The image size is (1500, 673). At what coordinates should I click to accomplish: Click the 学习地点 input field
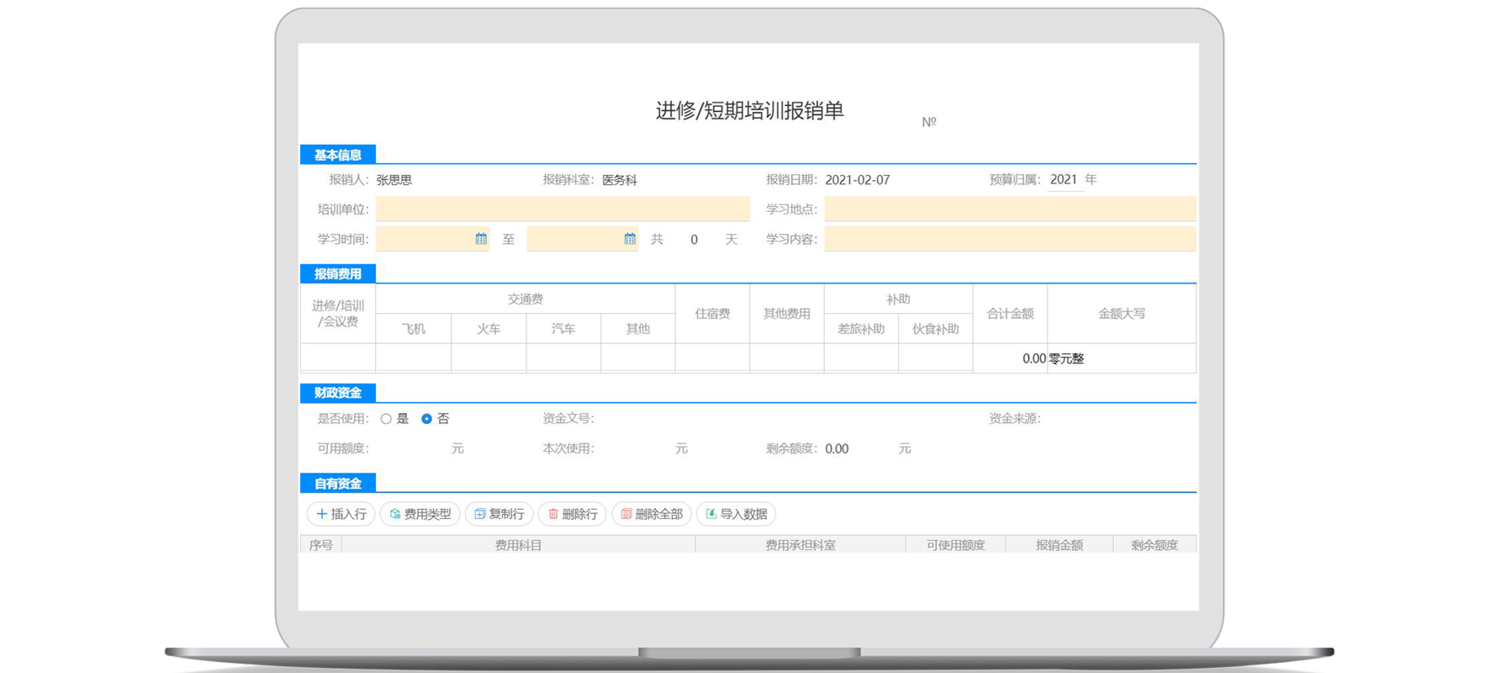[1009, 209]
